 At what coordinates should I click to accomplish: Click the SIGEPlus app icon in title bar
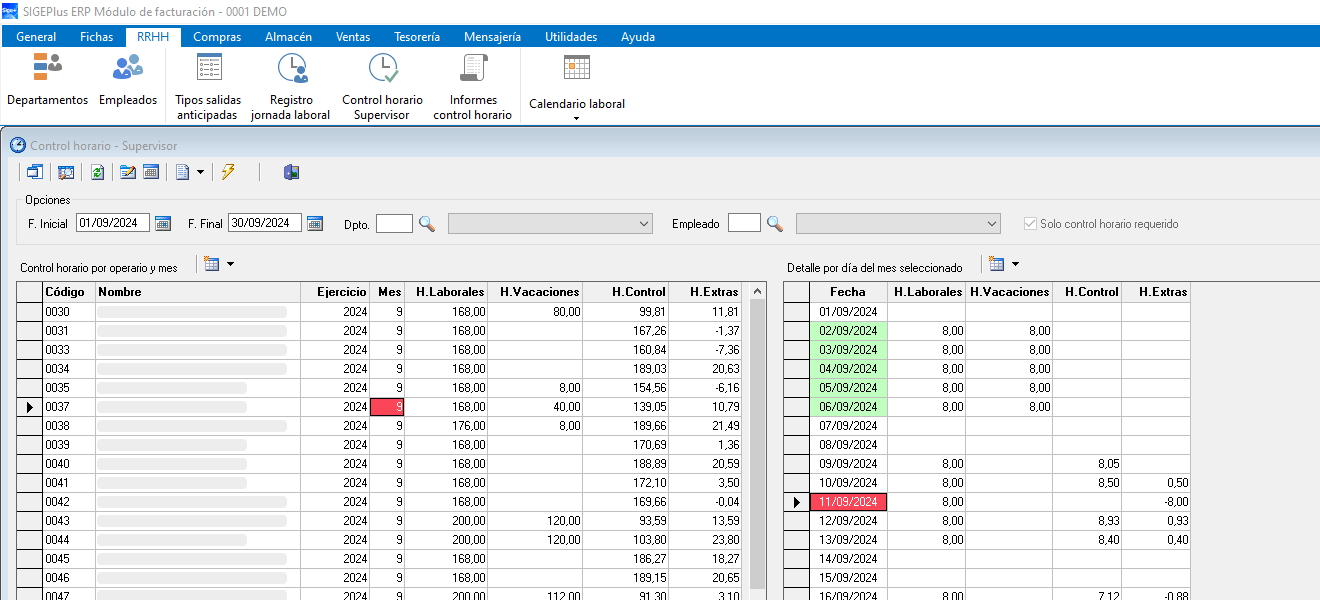pos(10,11)
